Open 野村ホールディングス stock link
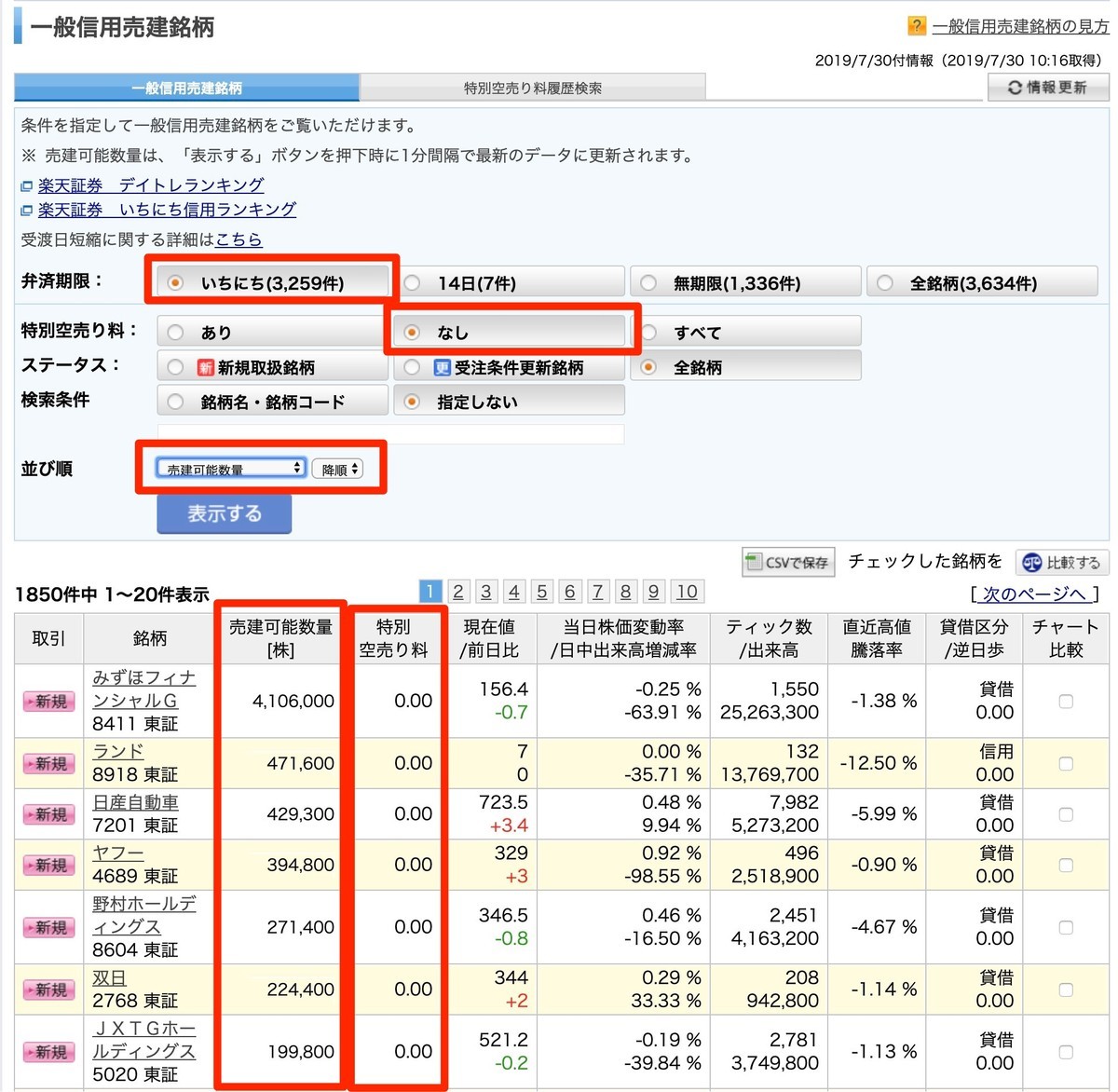1118x1092 pixels. (x=143, y=915)
